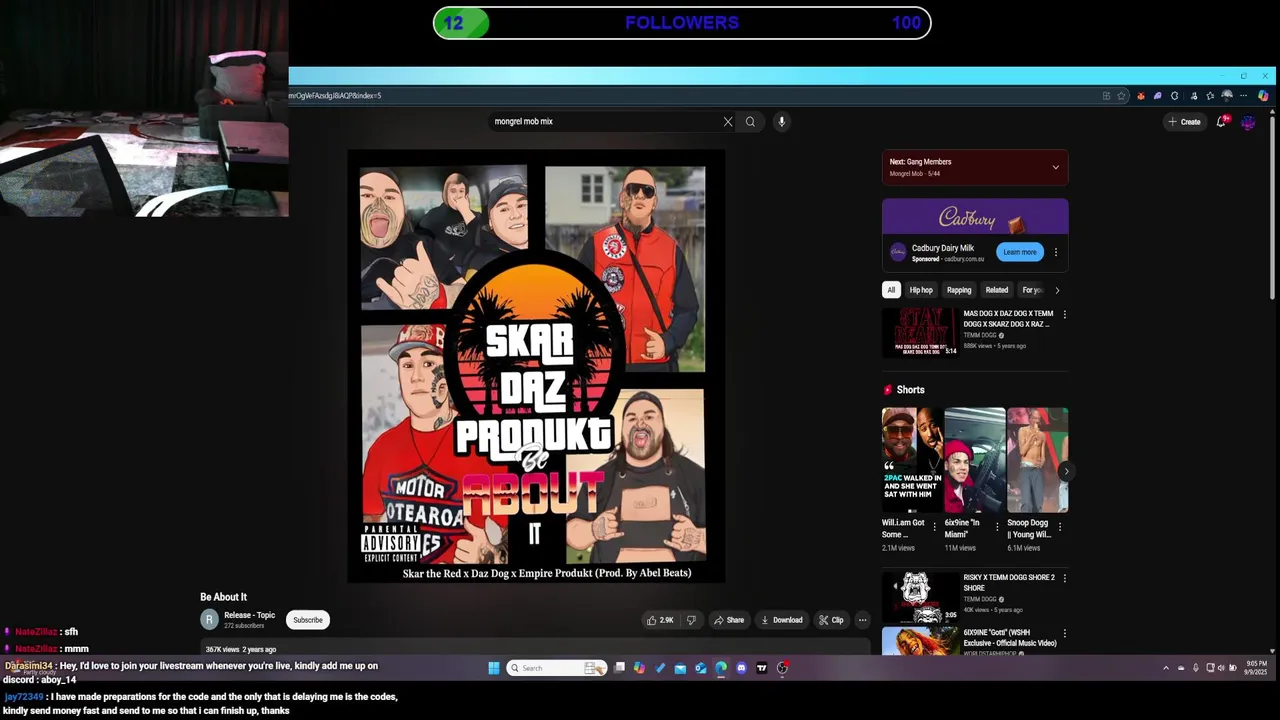Image resolution: width=1280 pixels, height=720 pixels.
Task: Show next shorts with the right arrow
Action: point(1066,471)
